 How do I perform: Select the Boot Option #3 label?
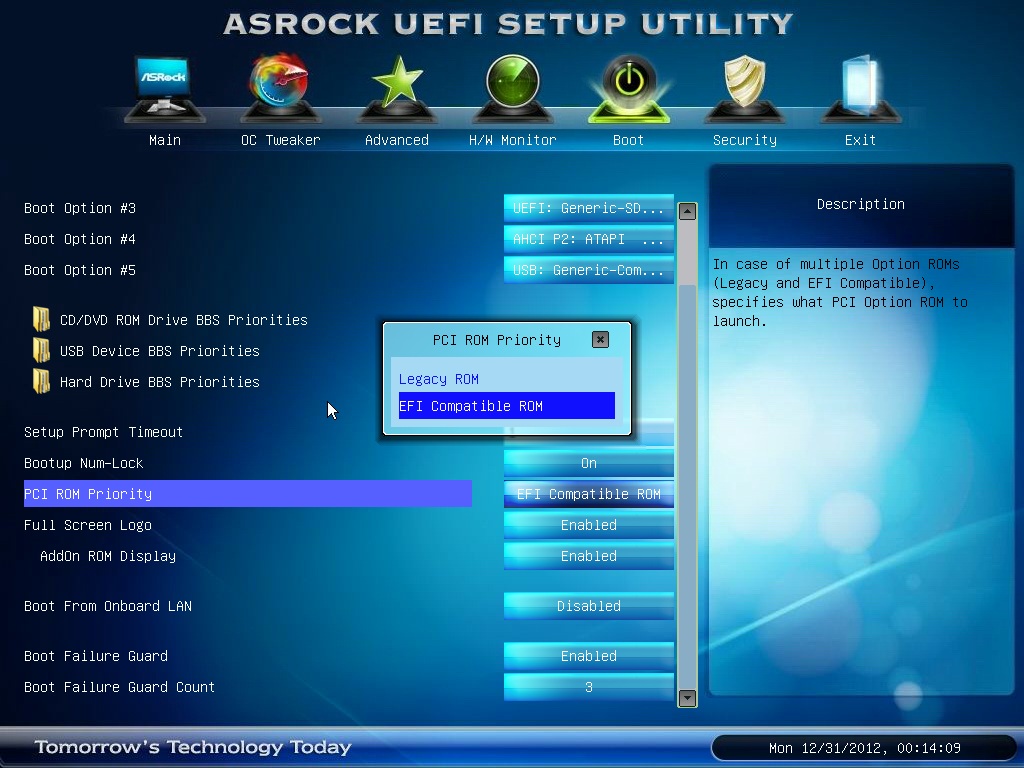point(80,208)
